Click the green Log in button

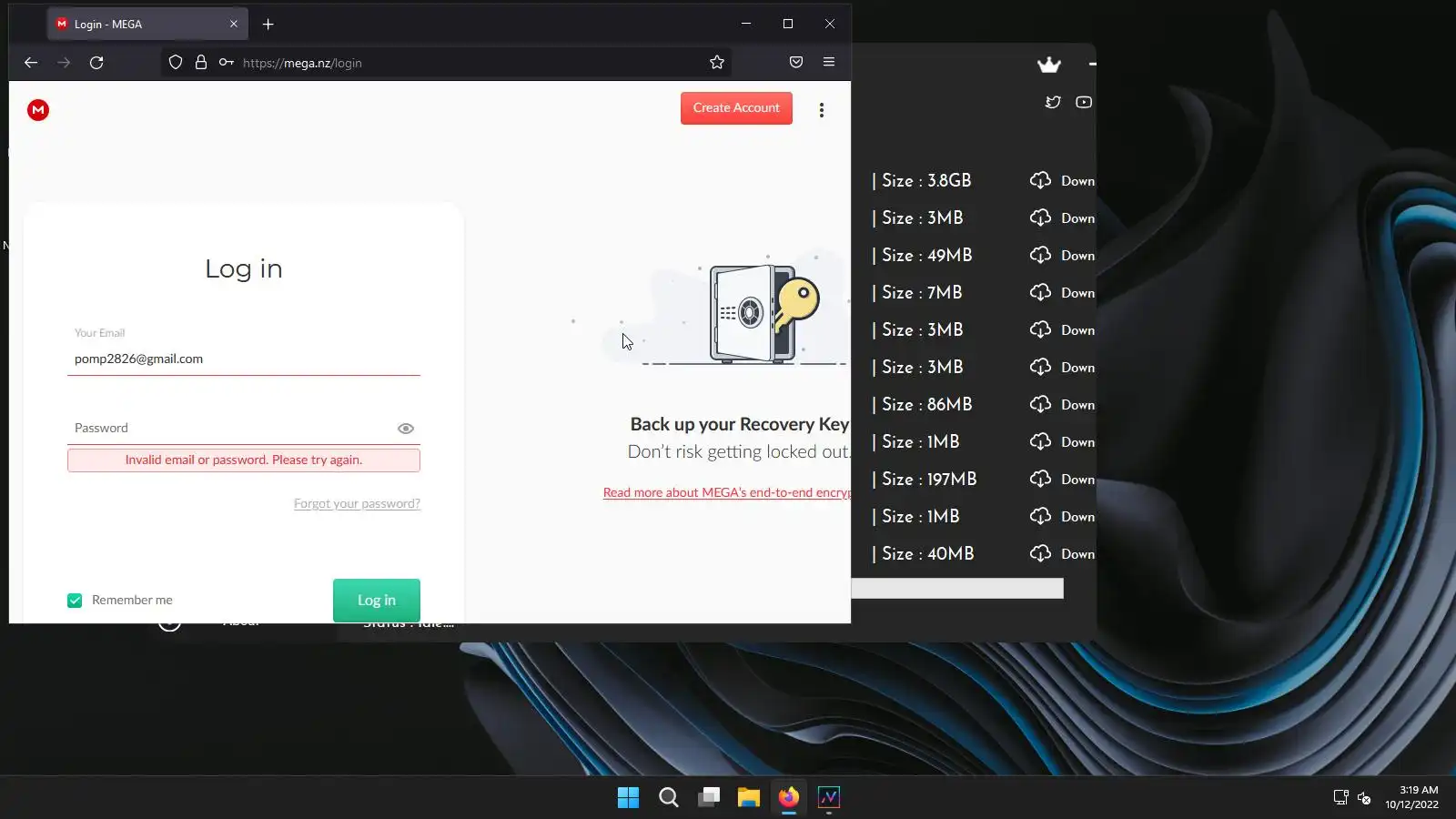coord(377,601)
